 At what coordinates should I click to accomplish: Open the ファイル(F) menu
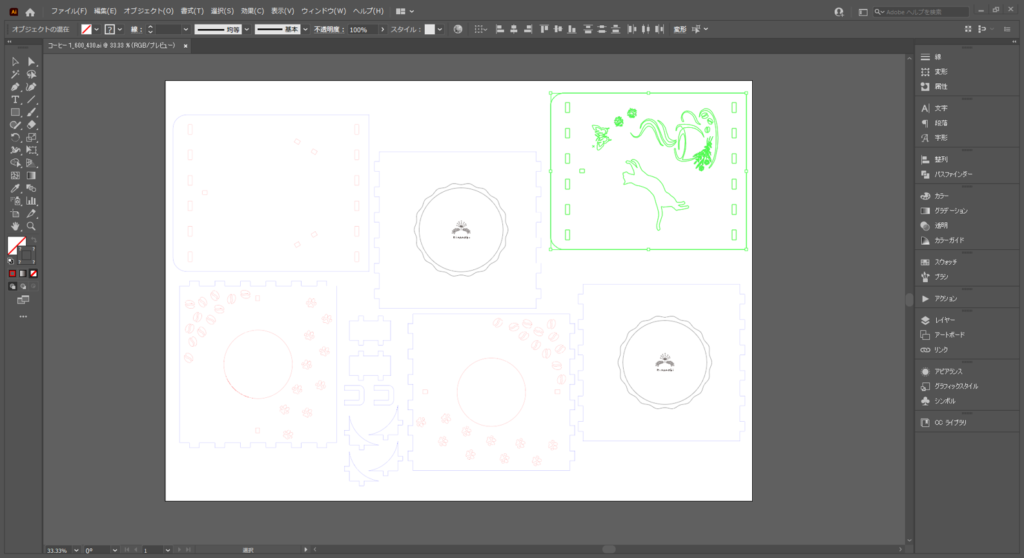pos(69,10)
